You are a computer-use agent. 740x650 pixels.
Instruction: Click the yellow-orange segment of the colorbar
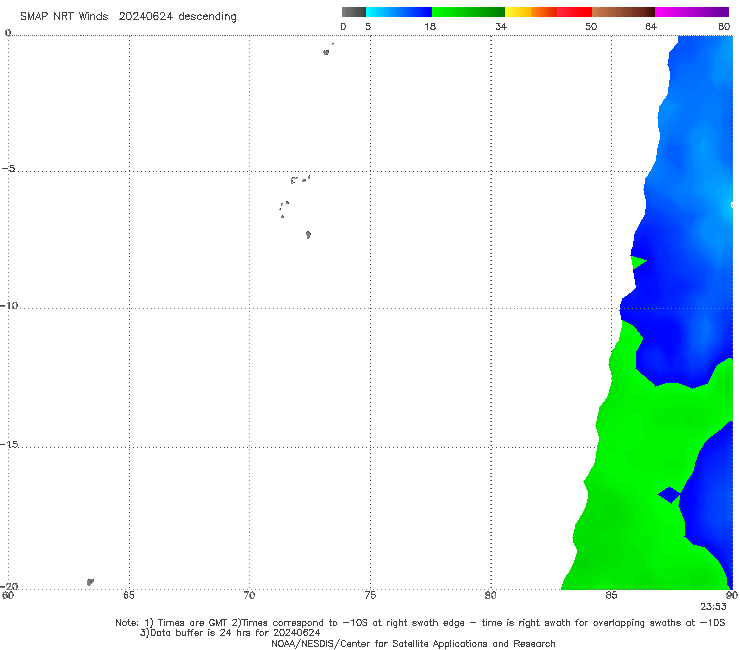[531, 12]
